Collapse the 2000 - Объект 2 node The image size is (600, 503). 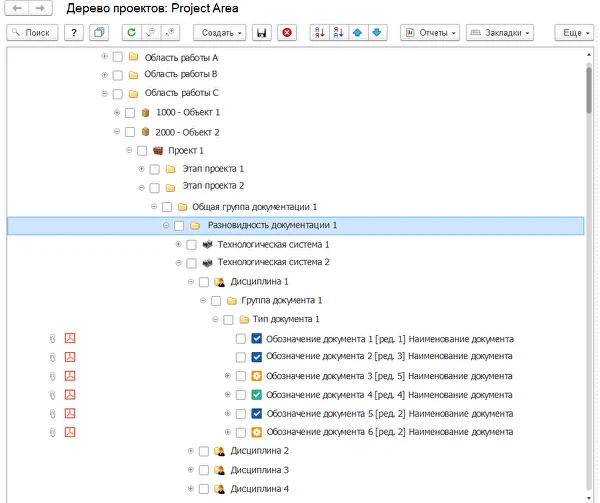coord(117,131)
